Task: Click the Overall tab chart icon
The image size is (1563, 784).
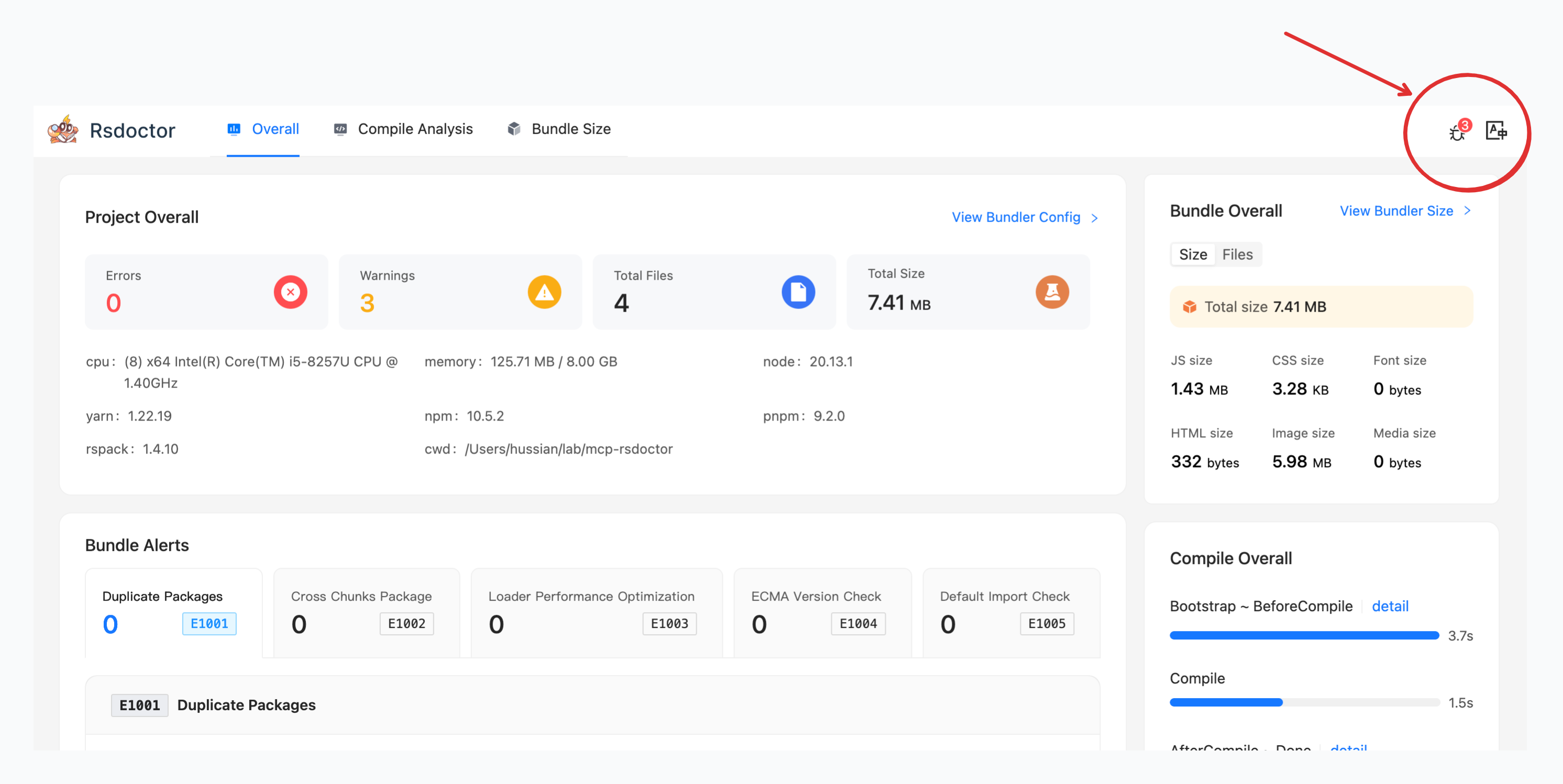Action: pos(234,129)
